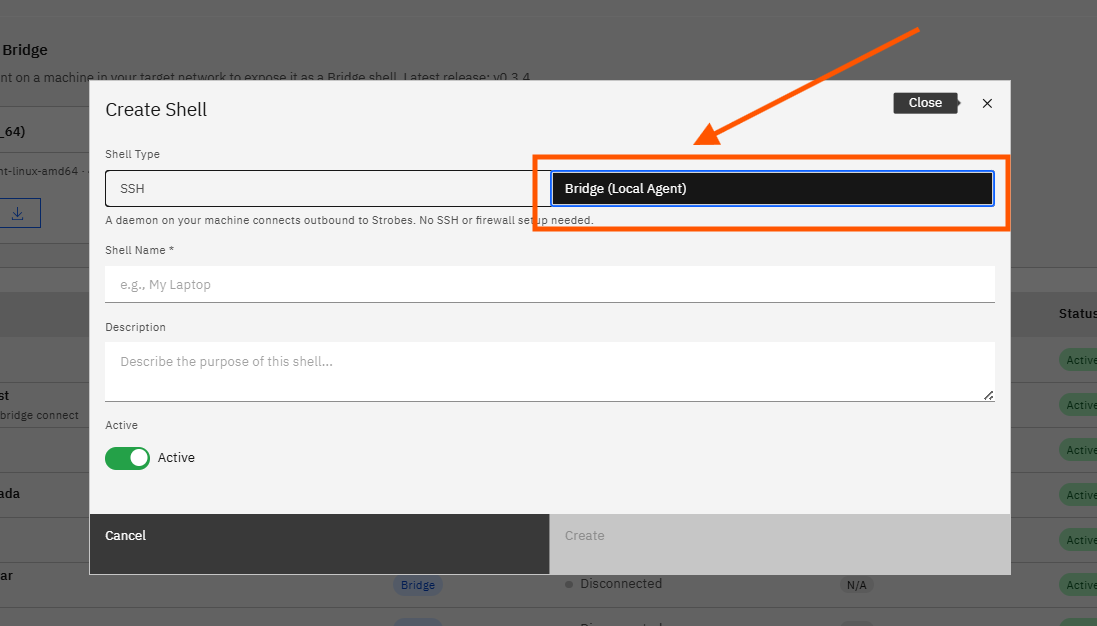Screen dimensions: 1097x626
Task: Close the Create Shell dialog via X icon
Action: 987,104
